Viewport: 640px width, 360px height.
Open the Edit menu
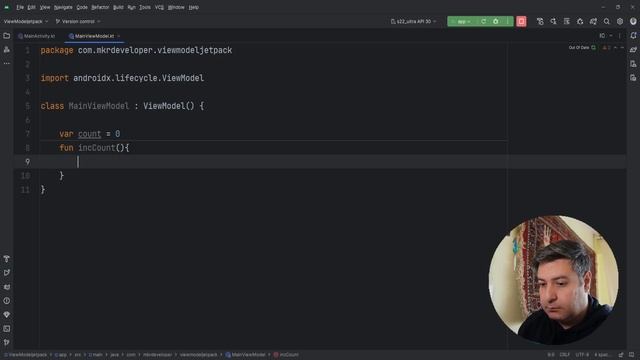31,7
